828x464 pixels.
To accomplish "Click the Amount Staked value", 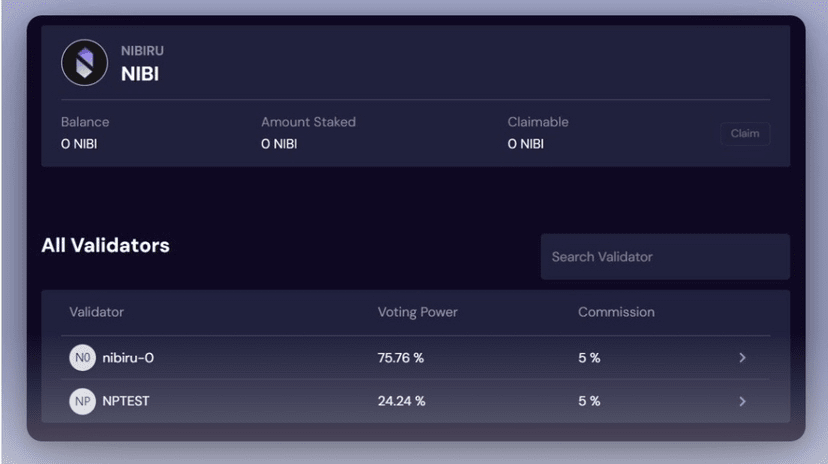I will [279, 144].
